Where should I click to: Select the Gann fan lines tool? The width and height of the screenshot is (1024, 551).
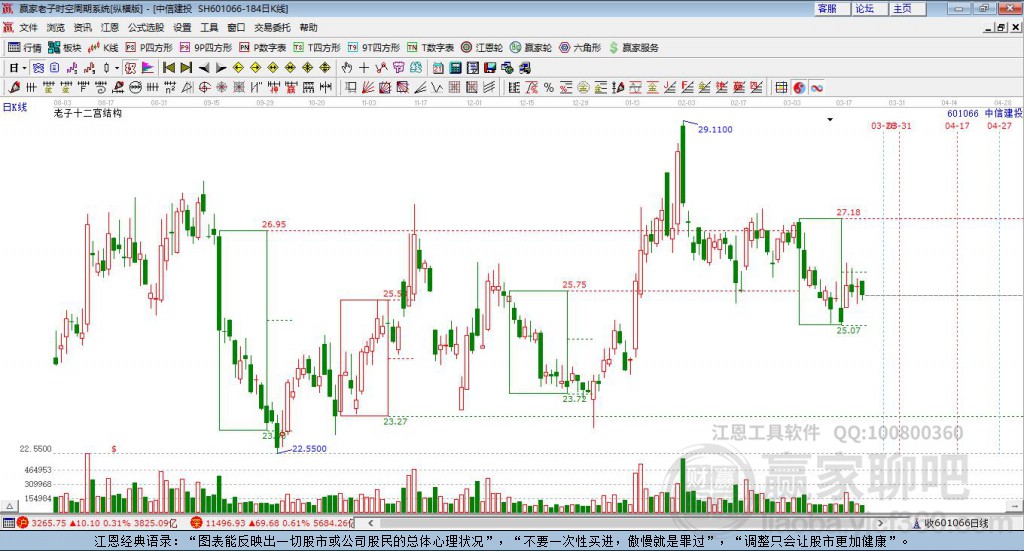(x=368, y=87)
